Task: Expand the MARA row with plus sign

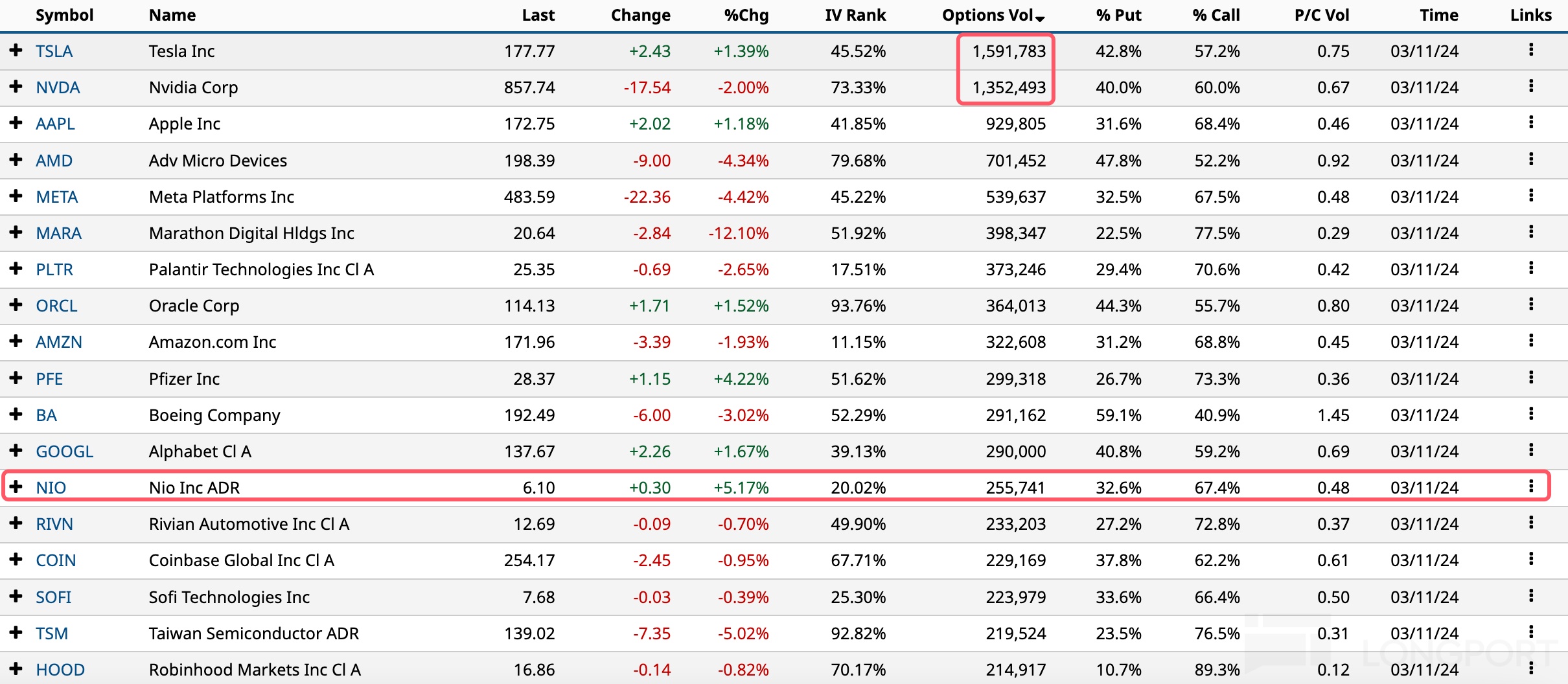Action: (x=16, y=232)
